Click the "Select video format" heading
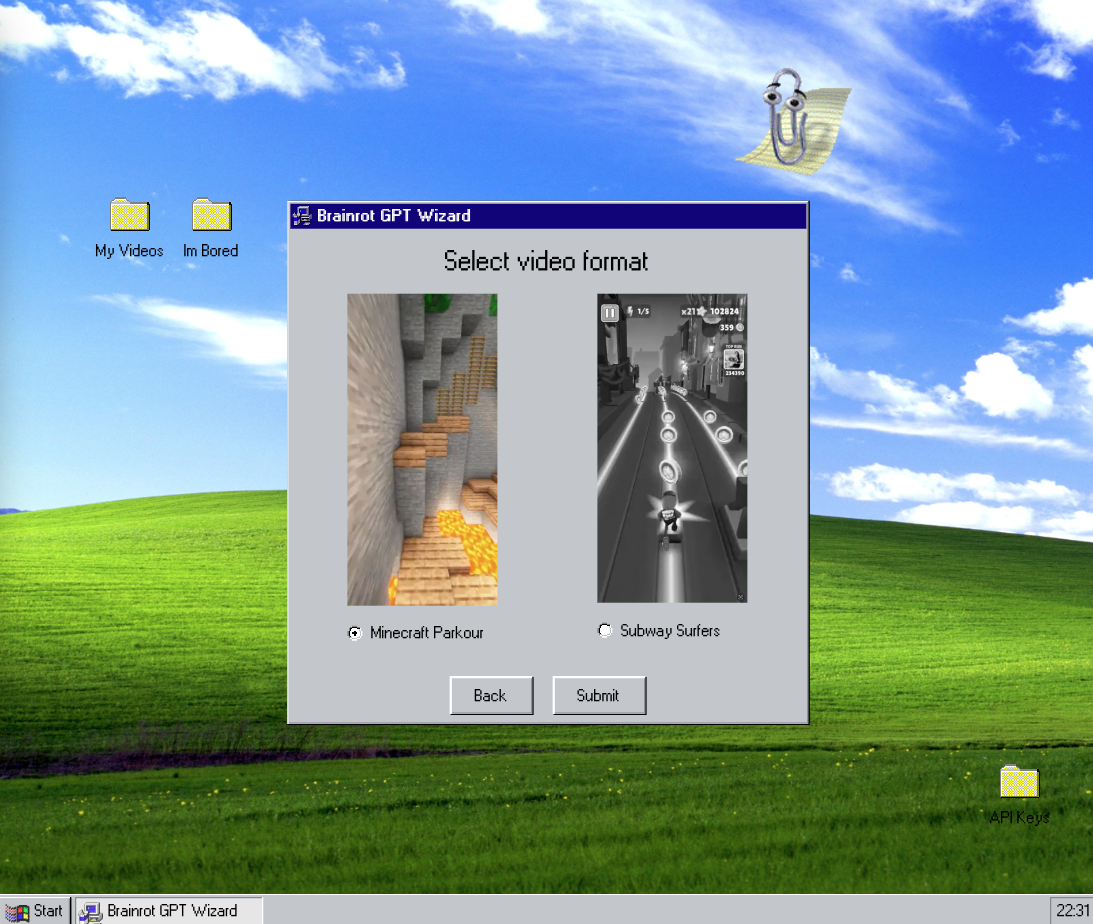Viewport: 1093px width, 924px height. [x=546, y=261]
